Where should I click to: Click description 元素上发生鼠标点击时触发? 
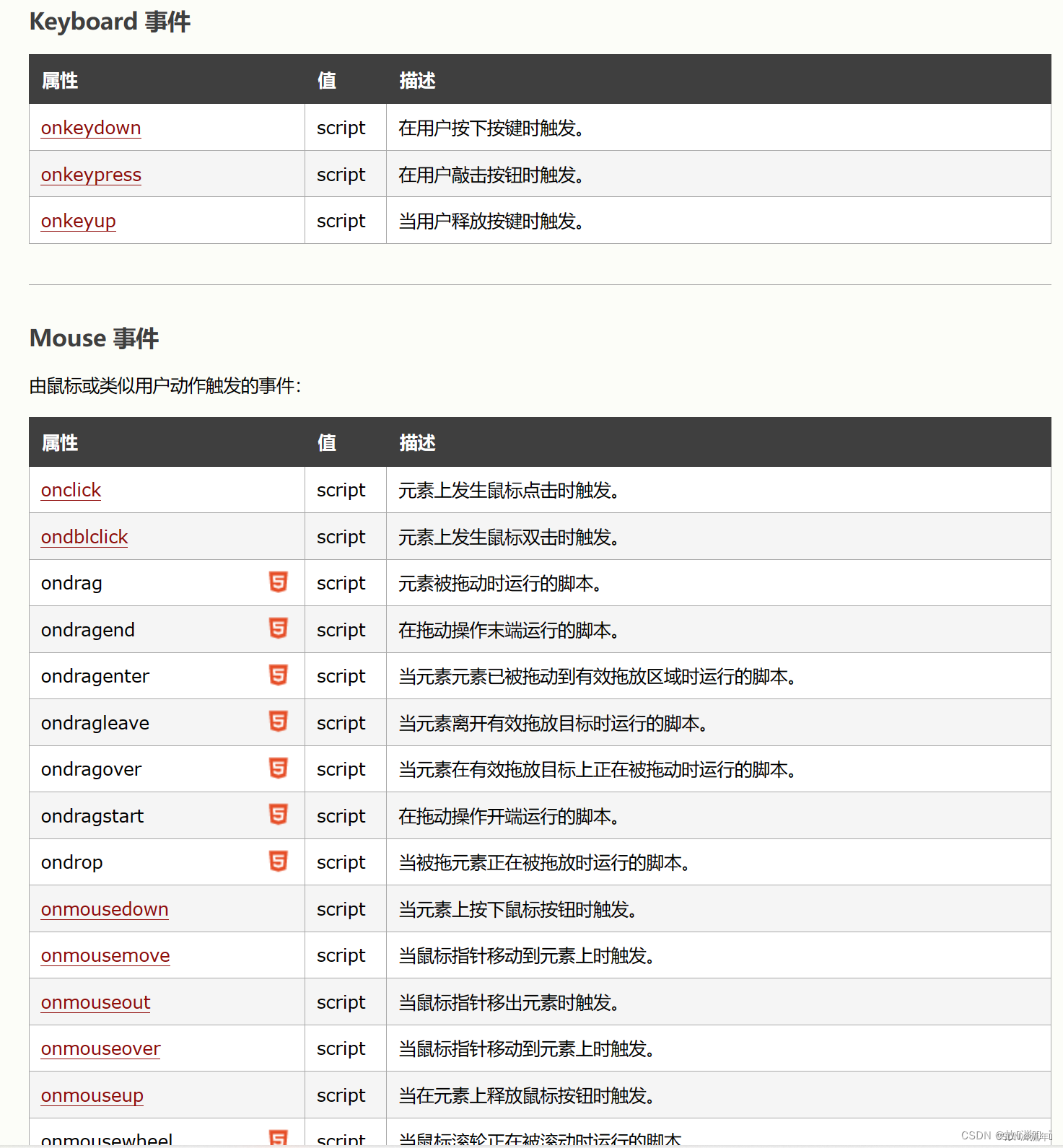509,490
